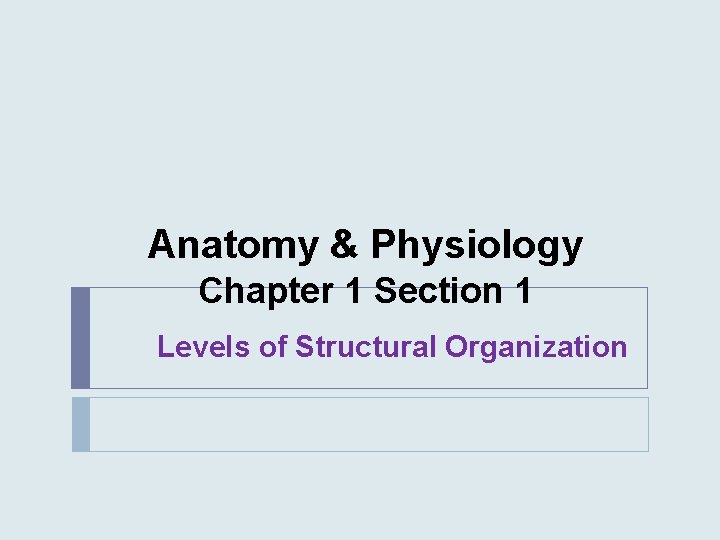720x540 pixels.
Task: Click the word "Chapter" in the subtitle
Action: coord(266,292)
